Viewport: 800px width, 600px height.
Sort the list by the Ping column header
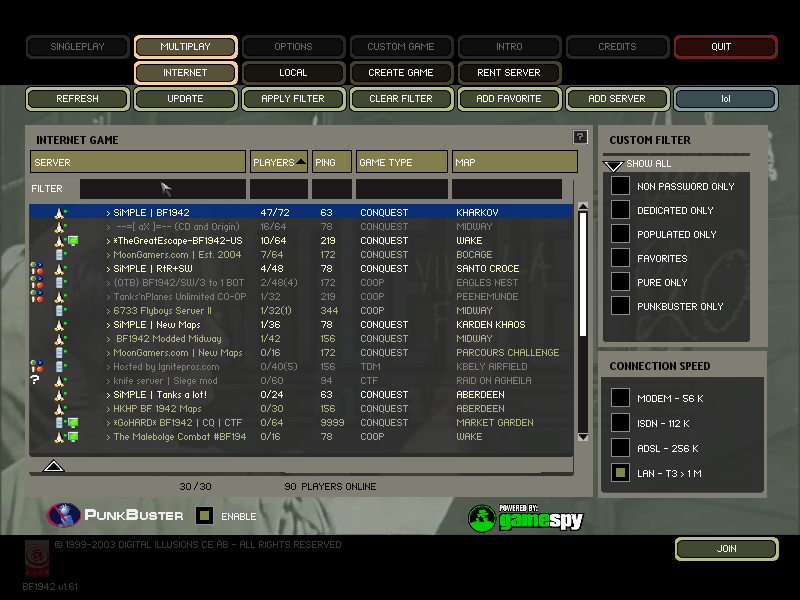[x=332, y=162]
